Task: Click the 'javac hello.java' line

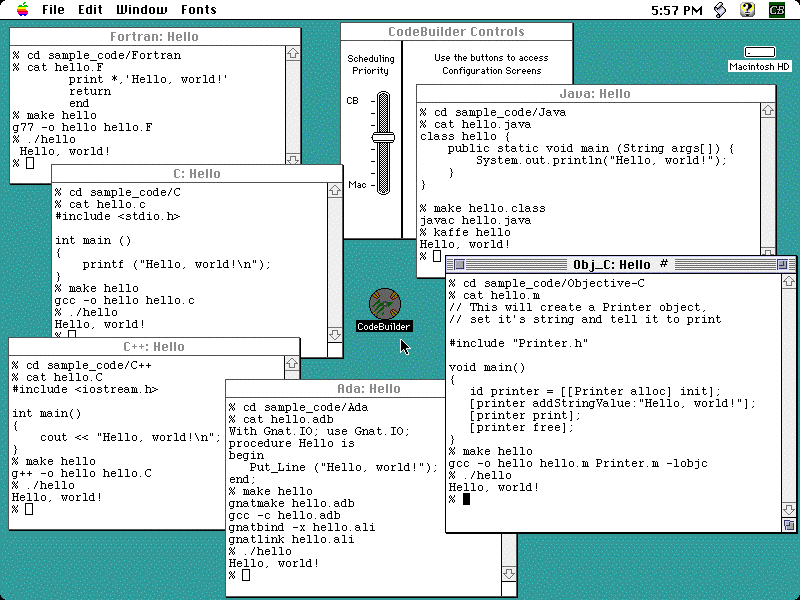Action: [476, 220]
